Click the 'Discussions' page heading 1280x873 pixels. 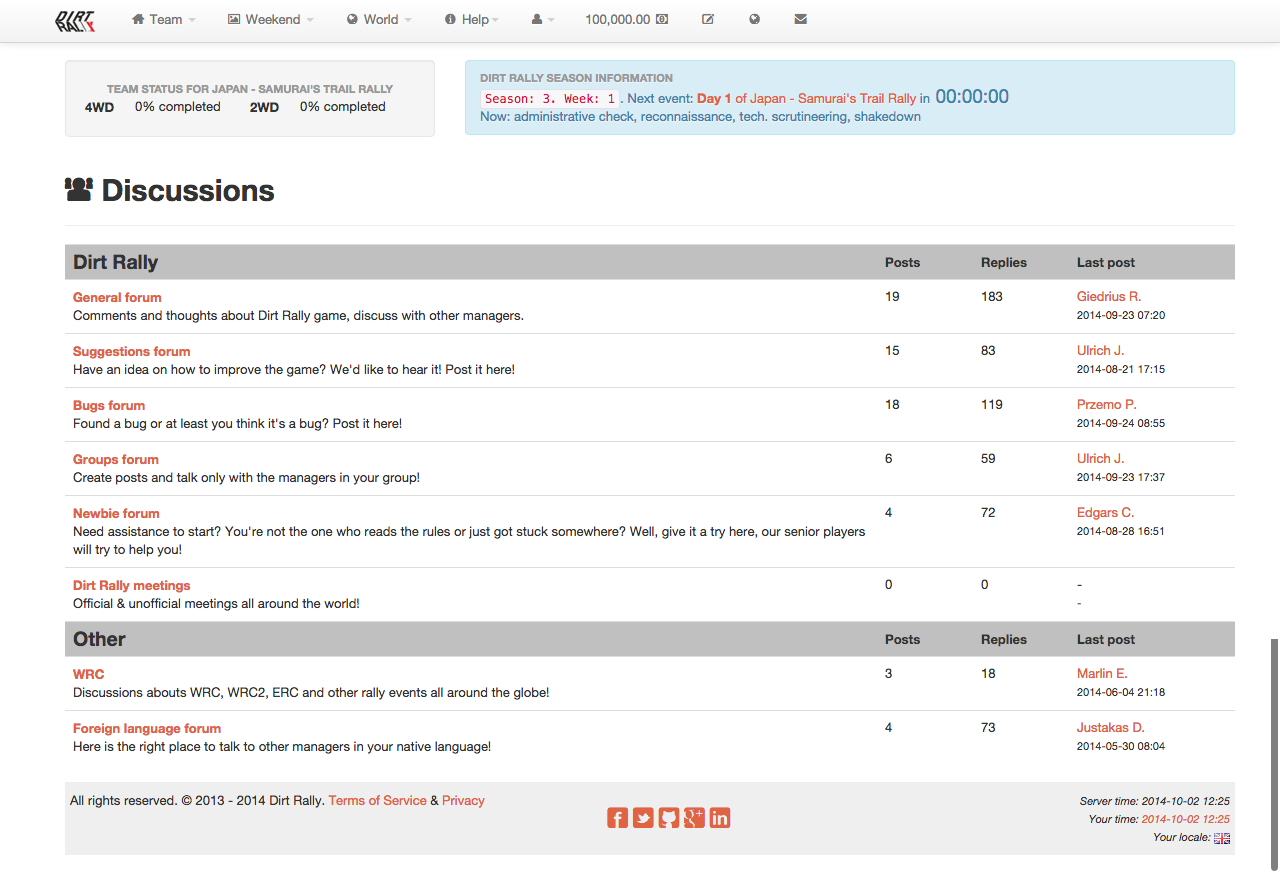188,190
